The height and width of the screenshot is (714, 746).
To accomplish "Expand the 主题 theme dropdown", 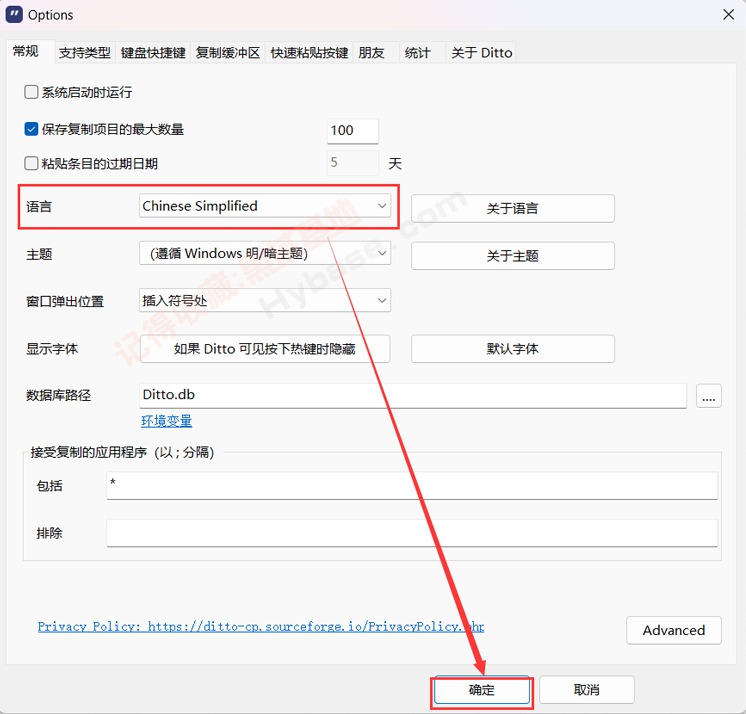I will [265, 253].
